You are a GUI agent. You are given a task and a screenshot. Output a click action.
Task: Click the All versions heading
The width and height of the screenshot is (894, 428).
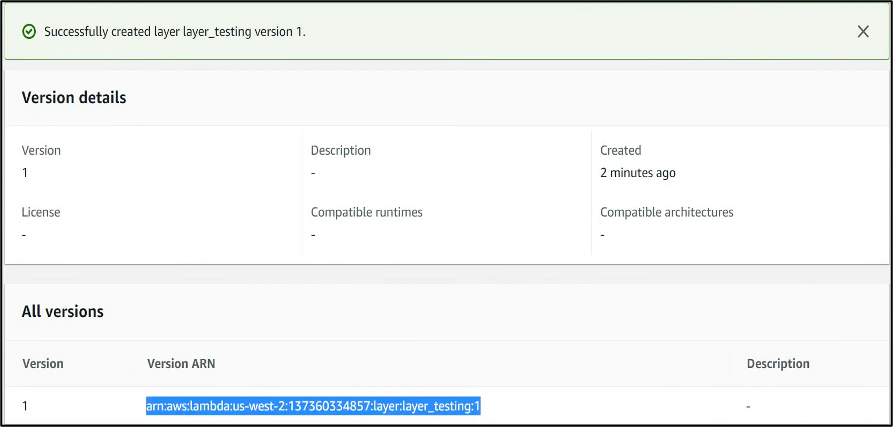click(x=63, y=311)
